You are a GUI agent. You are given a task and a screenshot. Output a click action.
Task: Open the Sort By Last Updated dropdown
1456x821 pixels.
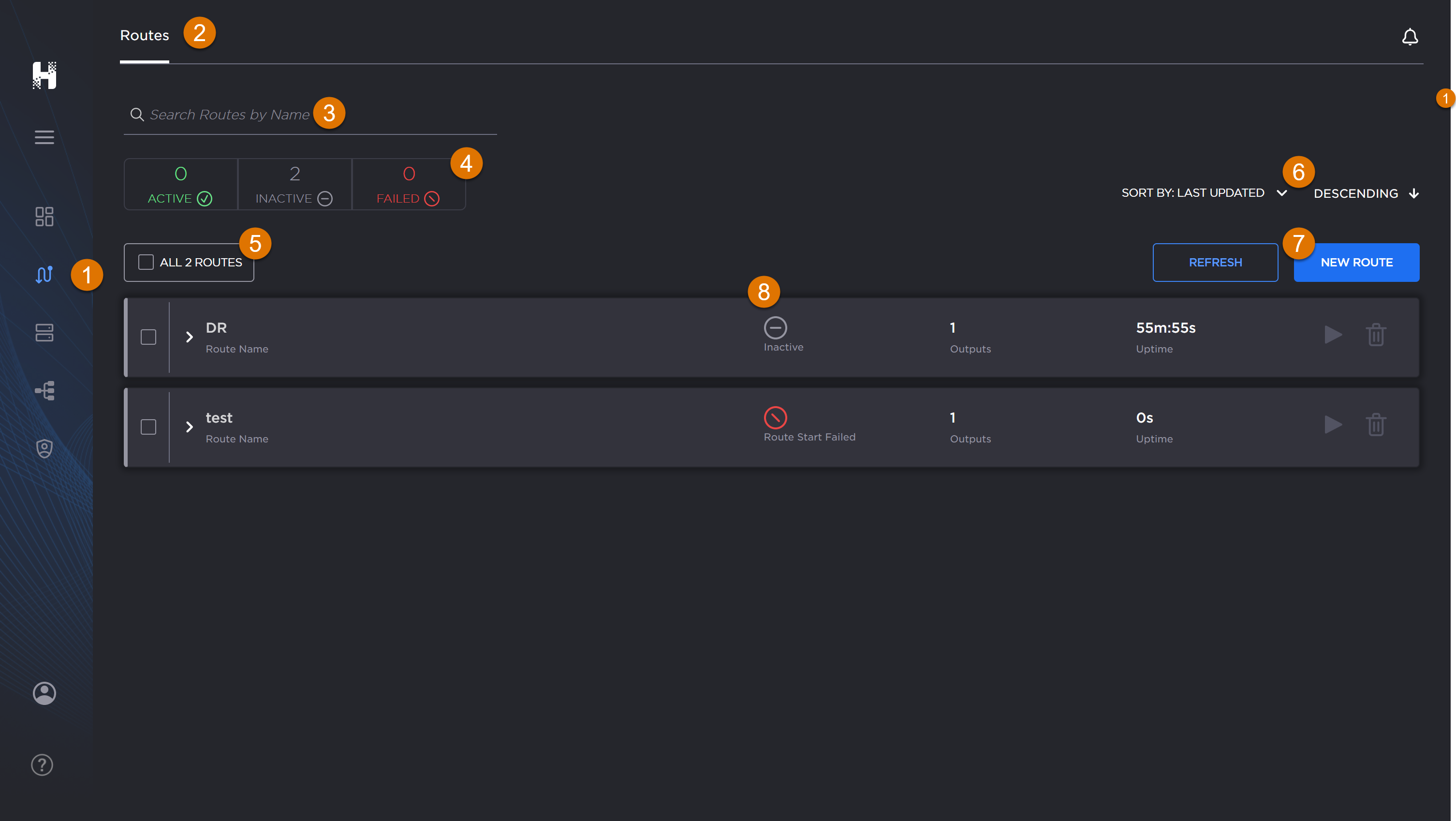click(x=1204, y=192)
